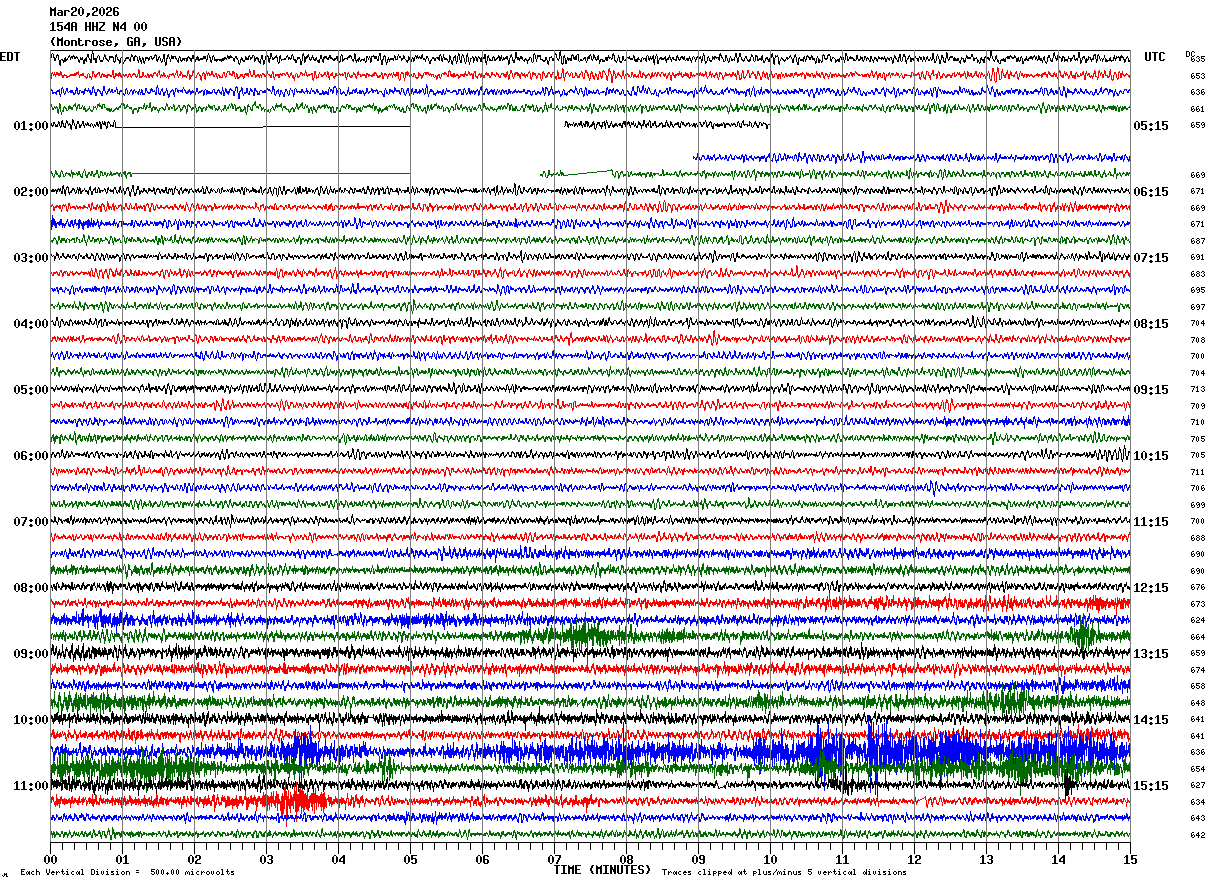Click DC offset value 653
The width and height of the screenshot is (1210, 886).
(1197, 76)
